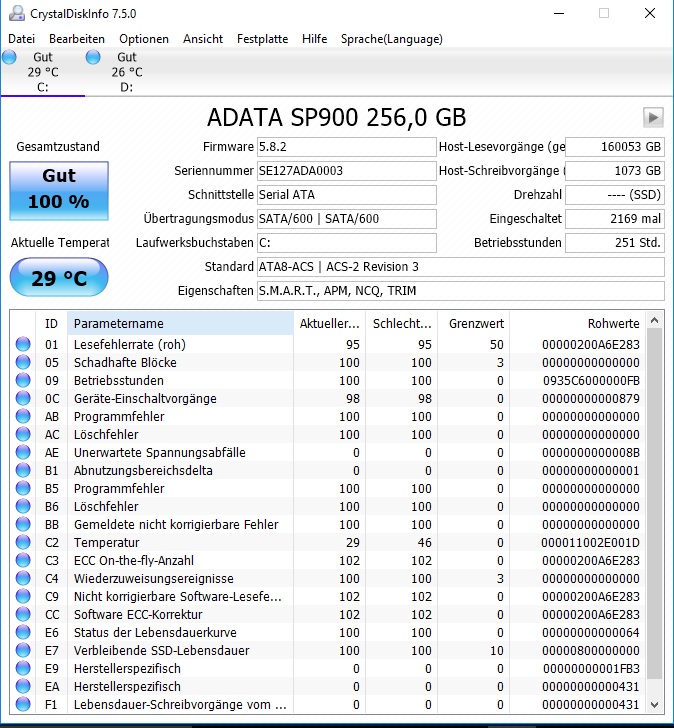This screenshot has width=674, height=728.
Task: Click the Grenzwert column header
Action: click(x=474, y=324)
